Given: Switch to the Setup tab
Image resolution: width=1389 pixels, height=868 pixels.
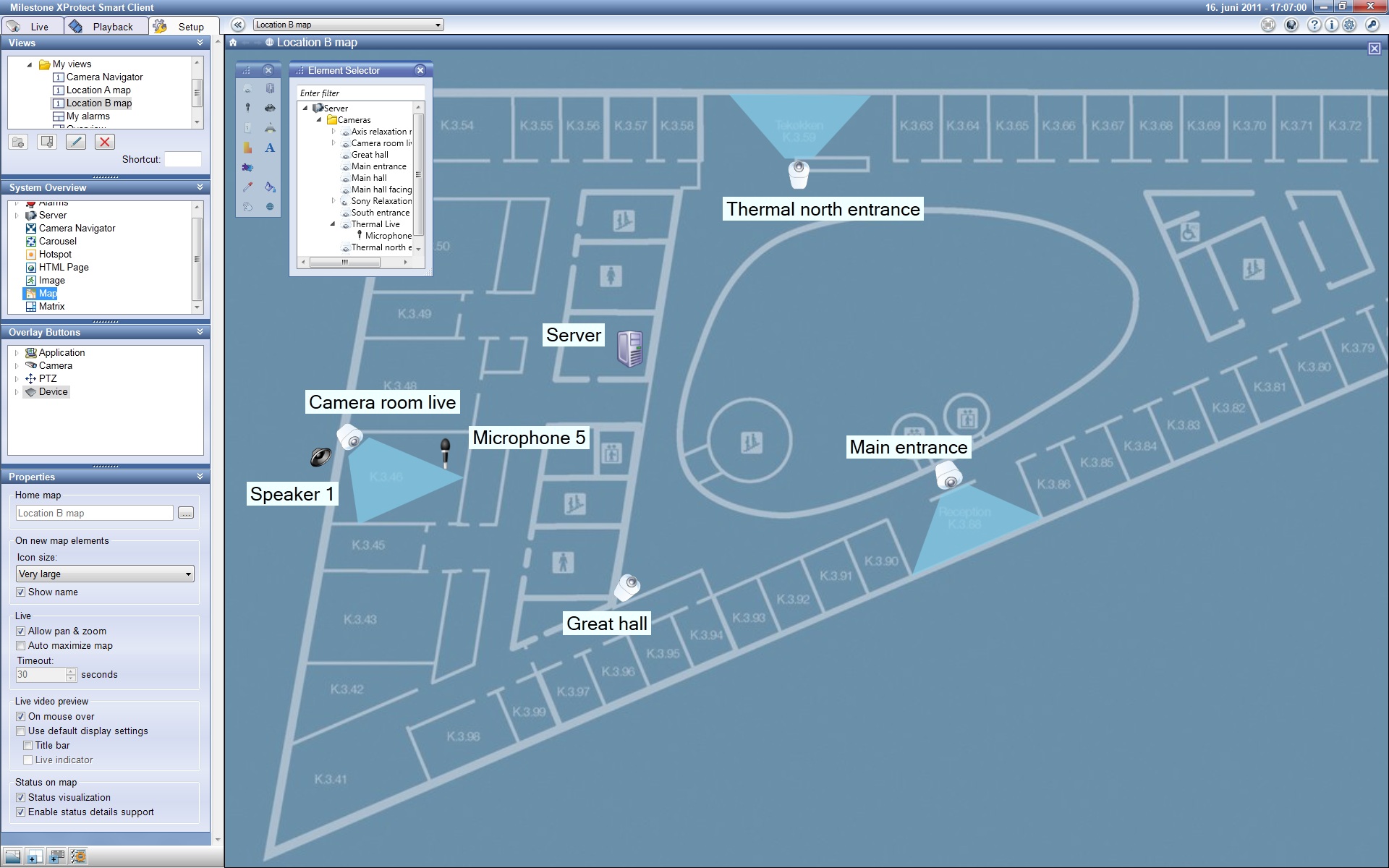Looking at the screenshot, I should [184, 27].
